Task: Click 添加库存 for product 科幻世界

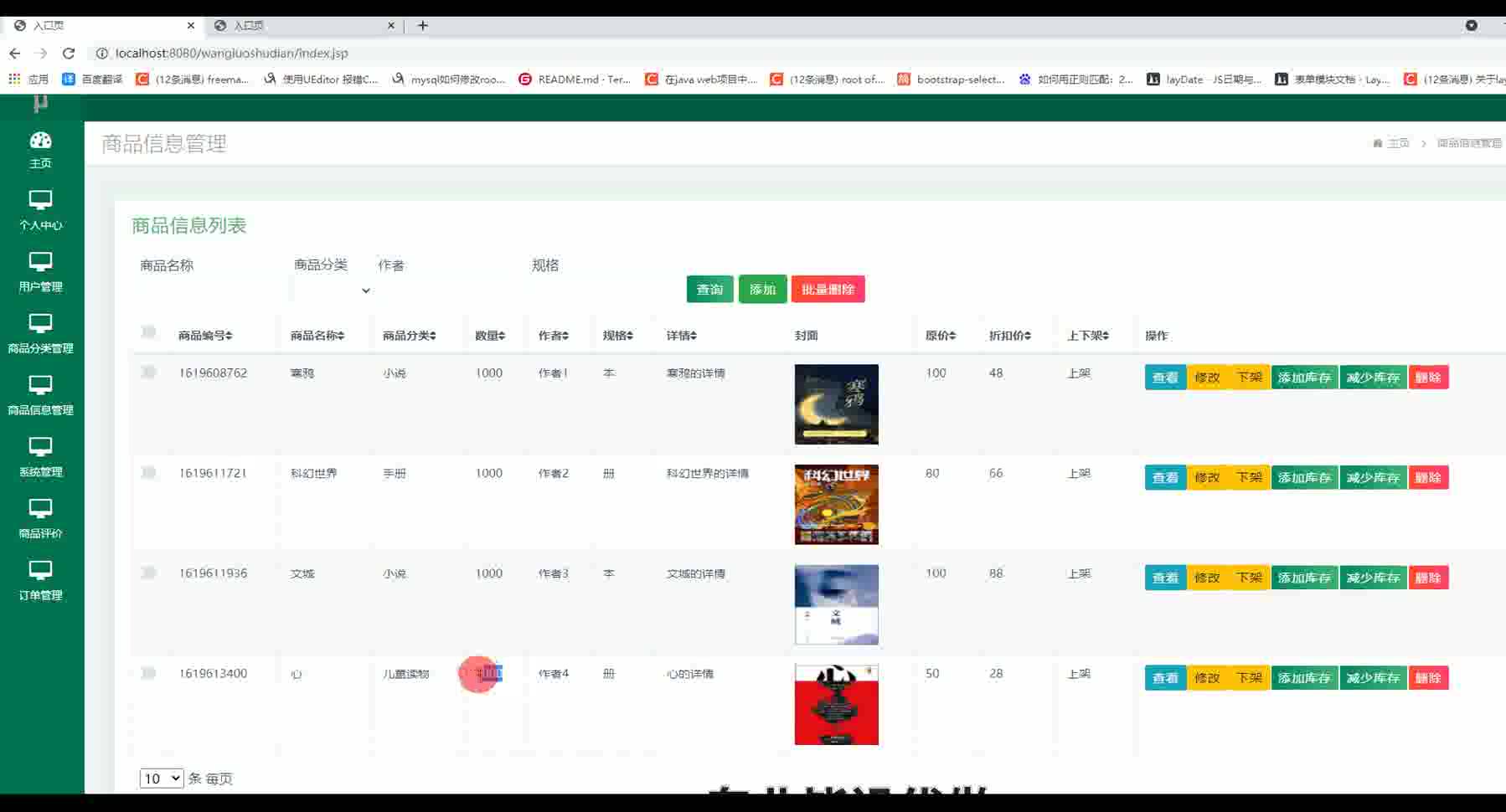Action: coord(1304,477)
